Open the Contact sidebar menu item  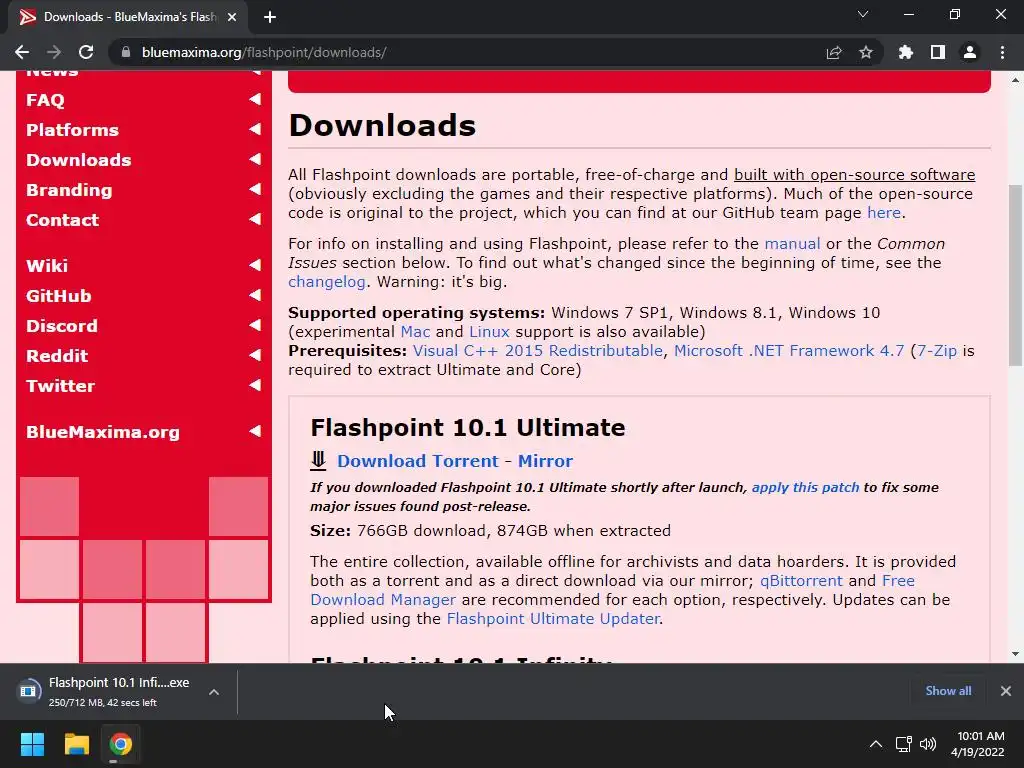tap(62, 220)
